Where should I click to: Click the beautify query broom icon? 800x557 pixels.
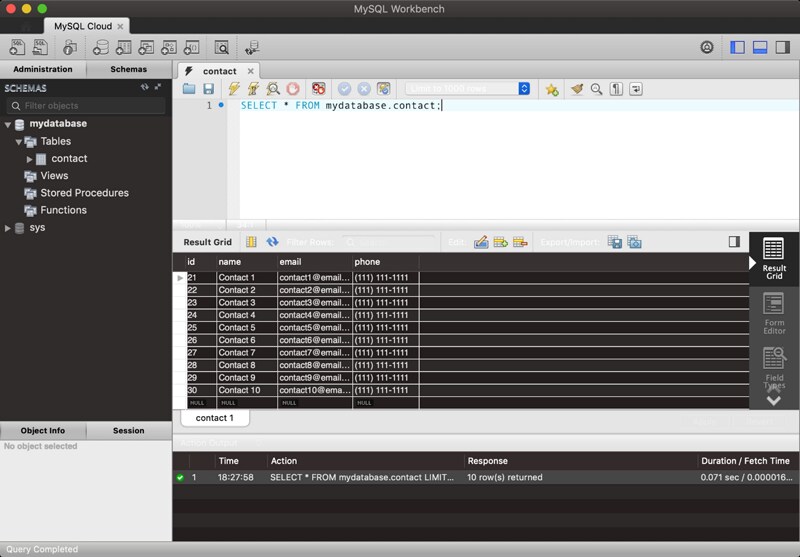(577, 89)
